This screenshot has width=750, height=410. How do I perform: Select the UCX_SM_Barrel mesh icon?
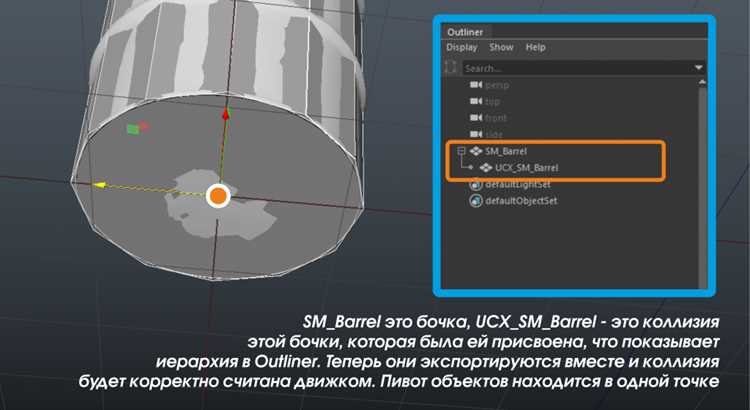point(486,167)
